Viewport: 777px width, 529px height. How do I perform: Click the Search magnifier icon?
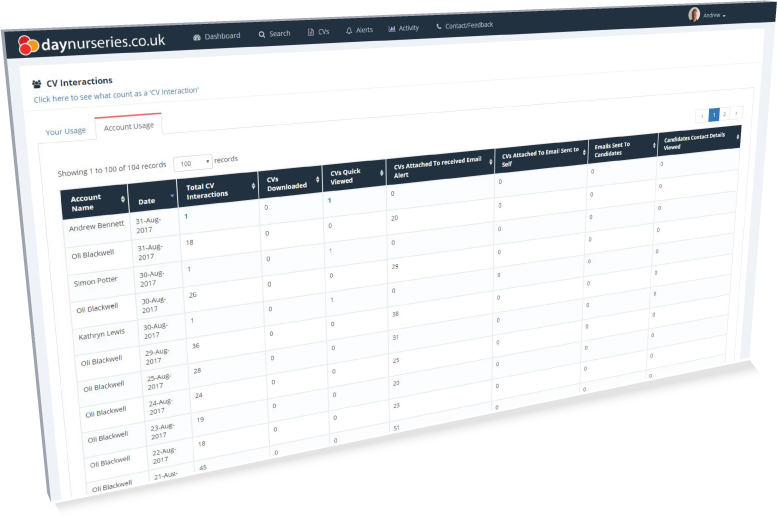(x=262, y=34)
